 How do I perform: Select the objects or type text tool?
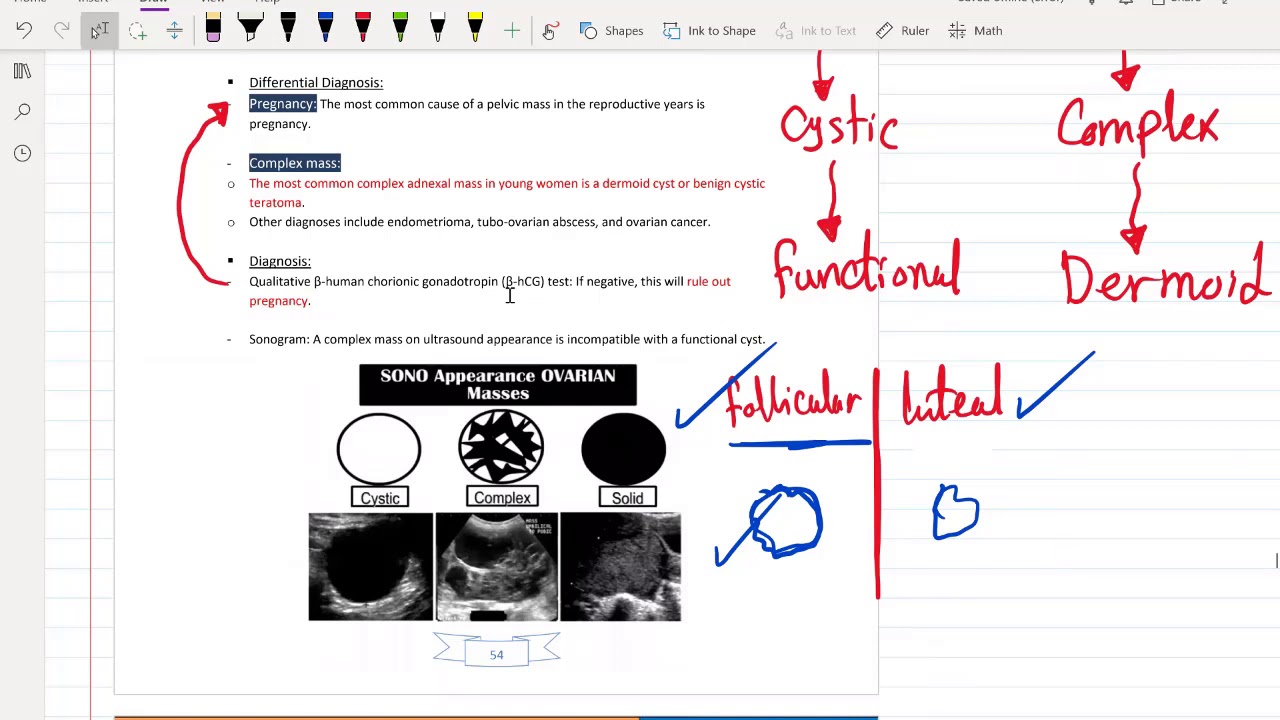[x=99, y=31]
